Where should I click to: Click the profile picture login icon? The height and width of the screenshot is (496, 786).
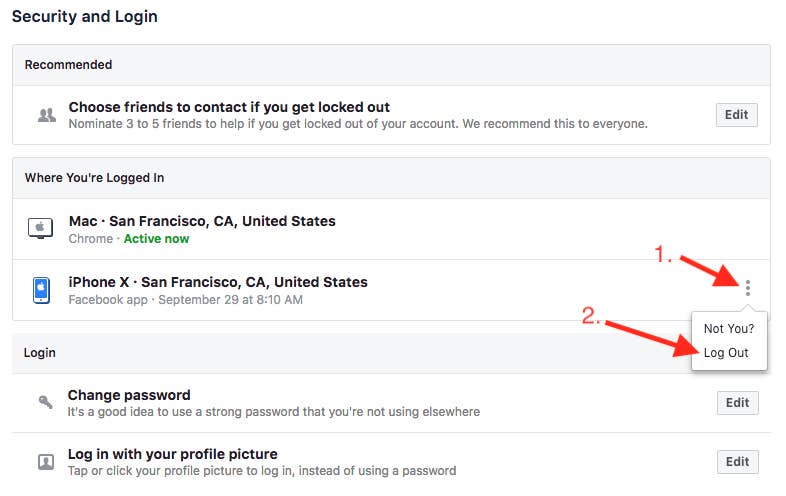(x=46, y=461)
